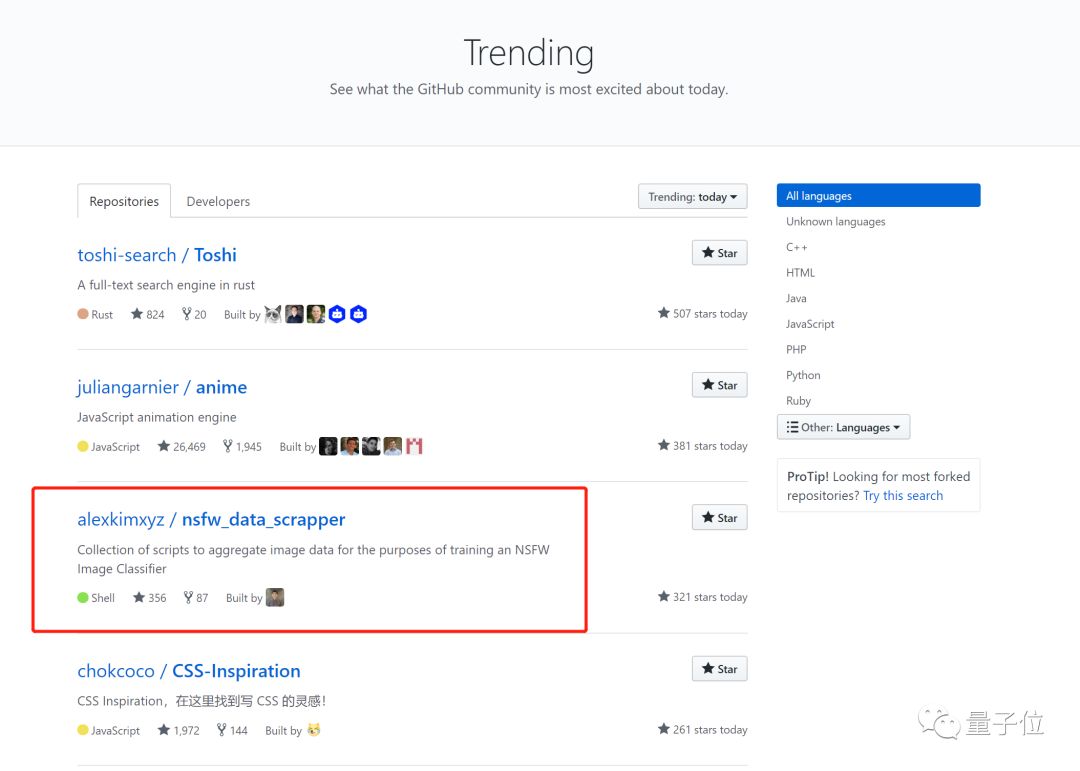Viewport: 1080px width, 771px height.
Task: Filter trending by Ruby
Action: [x=798, y=400]
